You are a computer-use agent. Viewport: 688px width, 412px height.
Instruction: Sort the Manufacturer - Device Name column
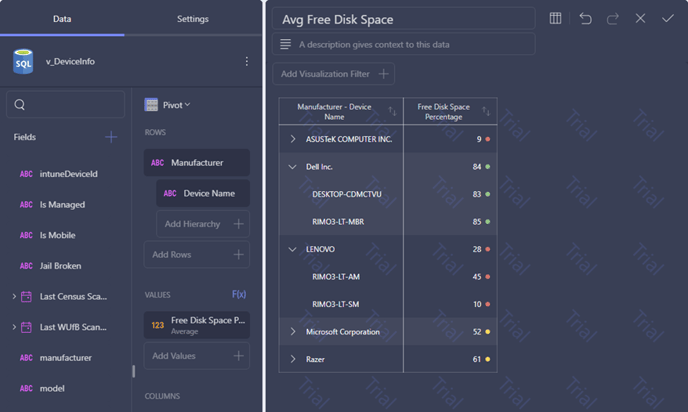tap(392, 111)
